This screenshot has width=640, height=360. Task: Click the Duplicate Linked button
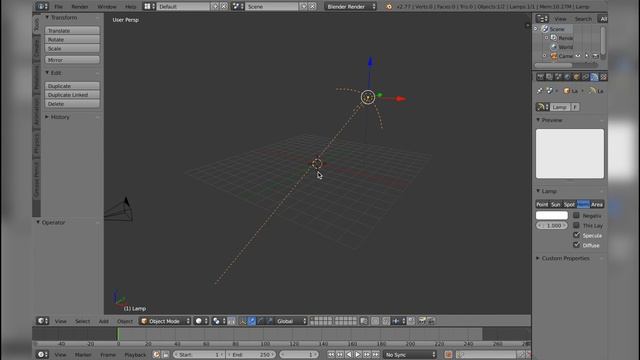click(72, 95)
